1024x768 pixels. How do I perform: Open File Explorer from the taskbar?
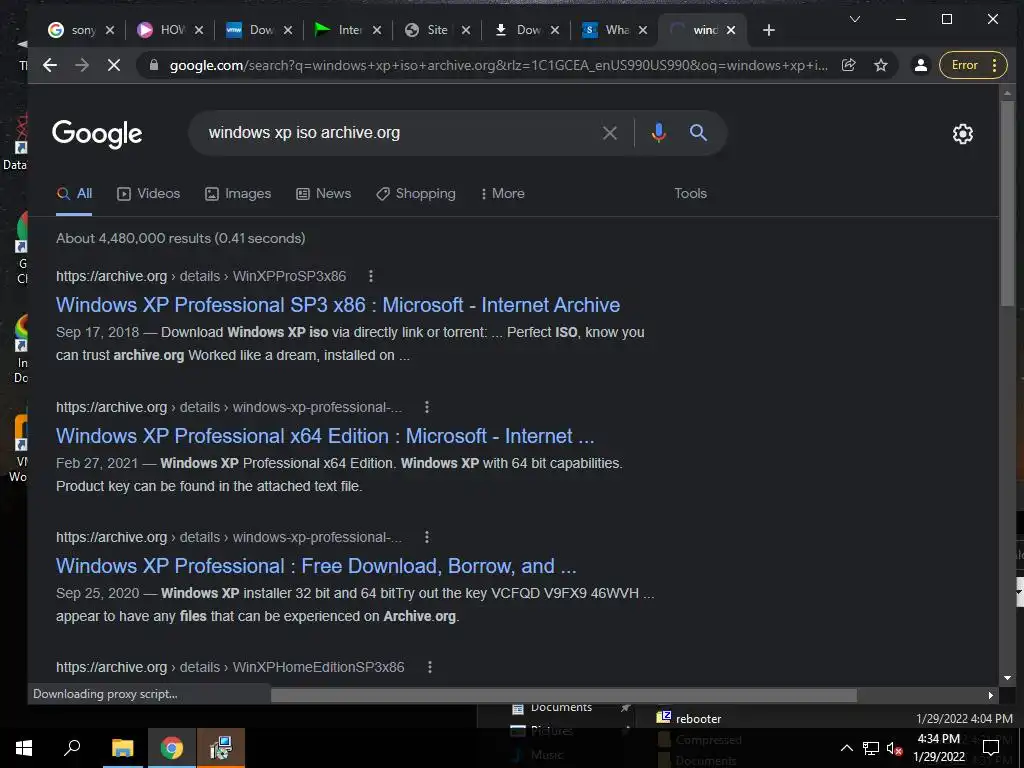tap(122, 748)
